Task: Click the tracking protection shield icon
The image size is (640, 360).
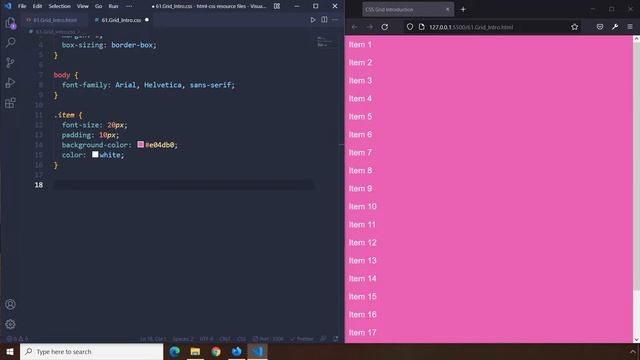Action: click(x=410, y=27)
